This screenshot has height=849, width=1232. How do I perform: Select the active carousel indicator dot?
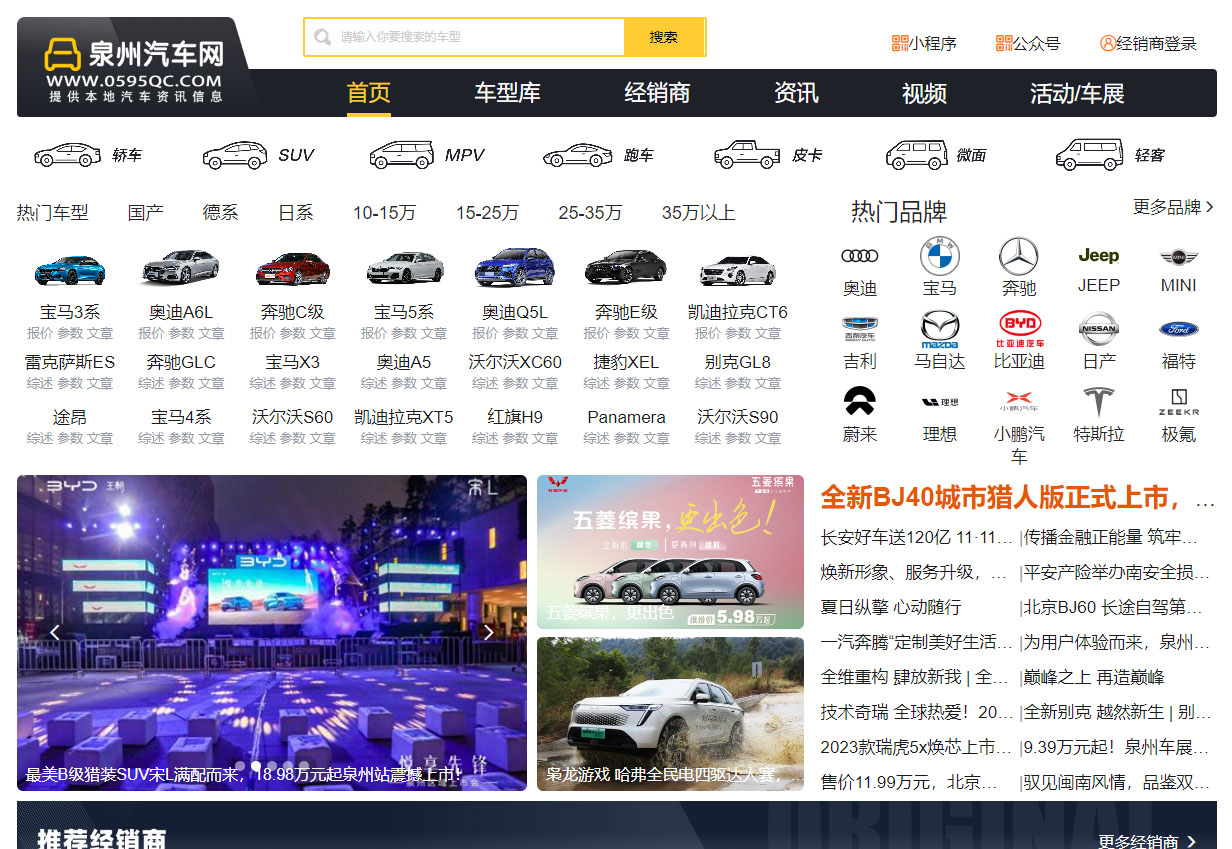click(x=256, y=766)
